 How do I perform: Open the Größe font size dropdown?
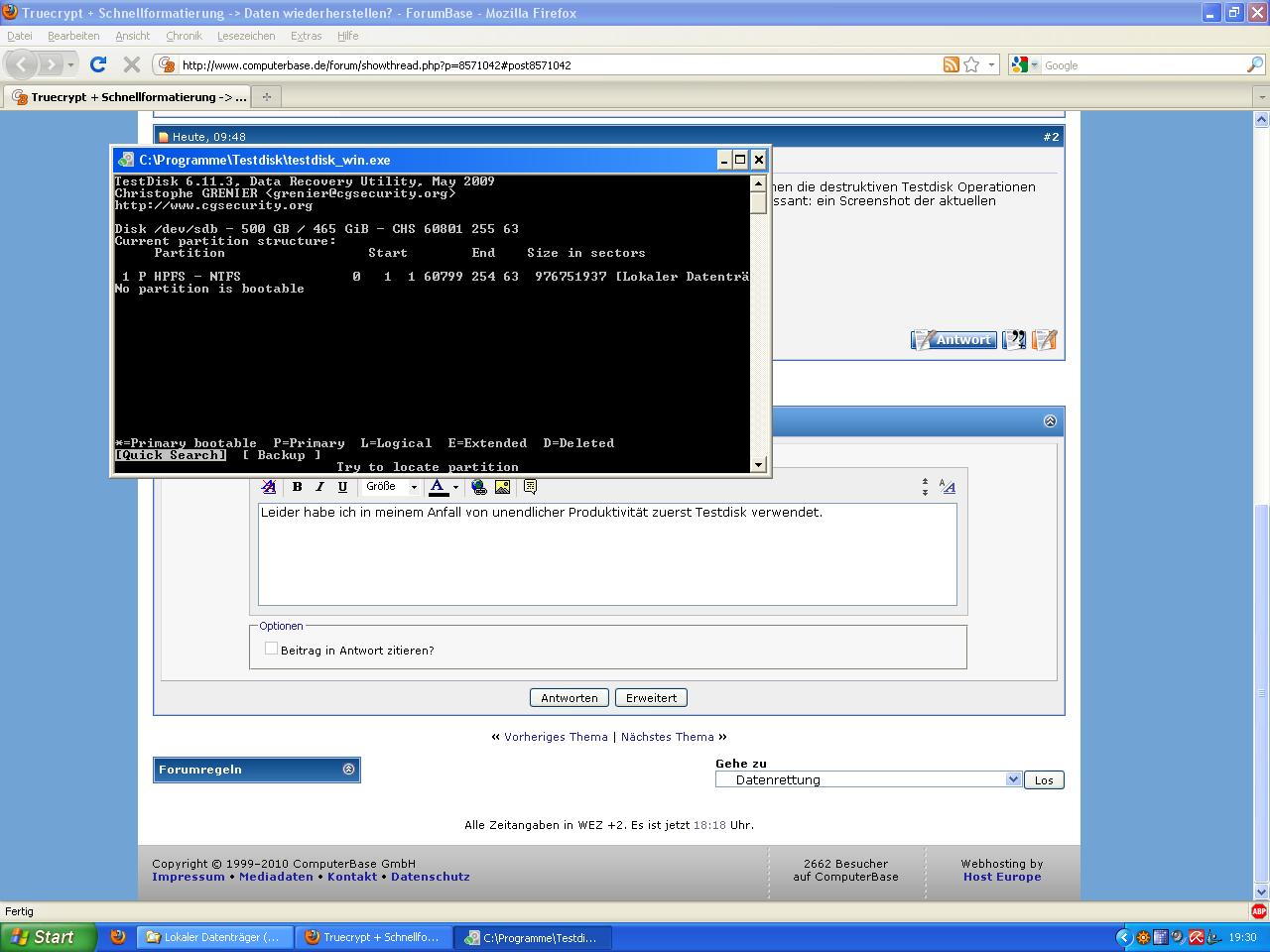(x=391, y=487)
